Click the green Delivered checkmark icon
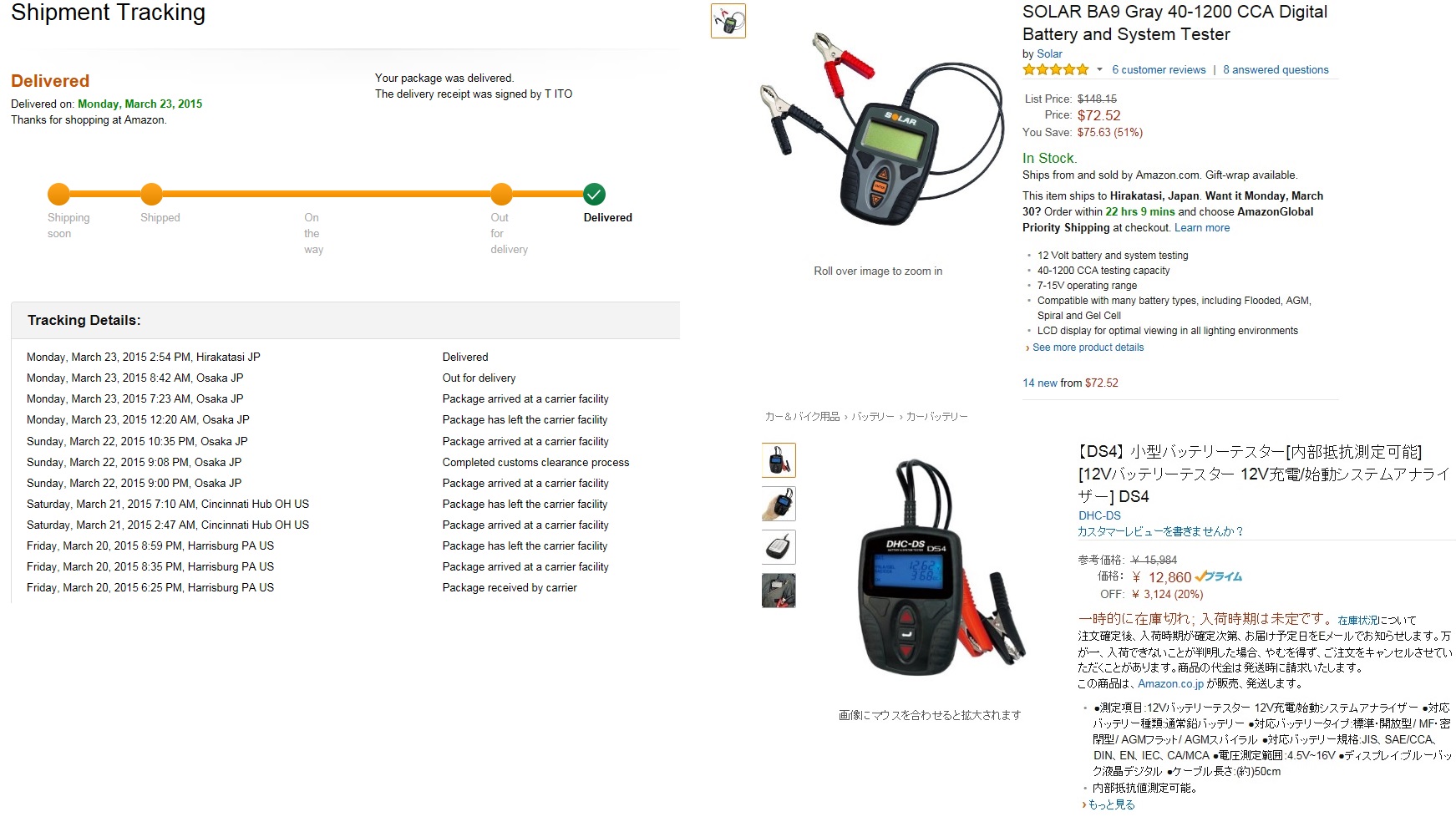Image resolution: width=1456 pixels, height=827 pixels. 594,195
